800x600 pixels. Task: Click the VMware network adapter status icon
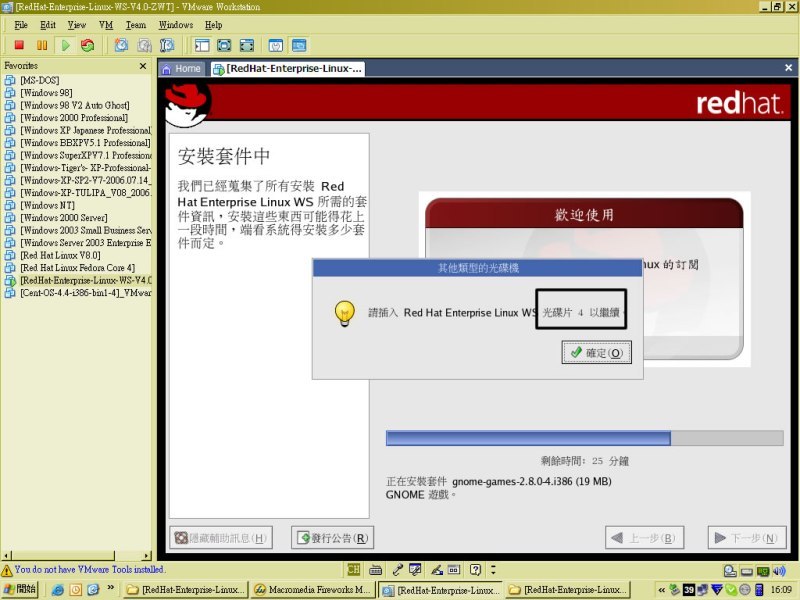[763, 571]
